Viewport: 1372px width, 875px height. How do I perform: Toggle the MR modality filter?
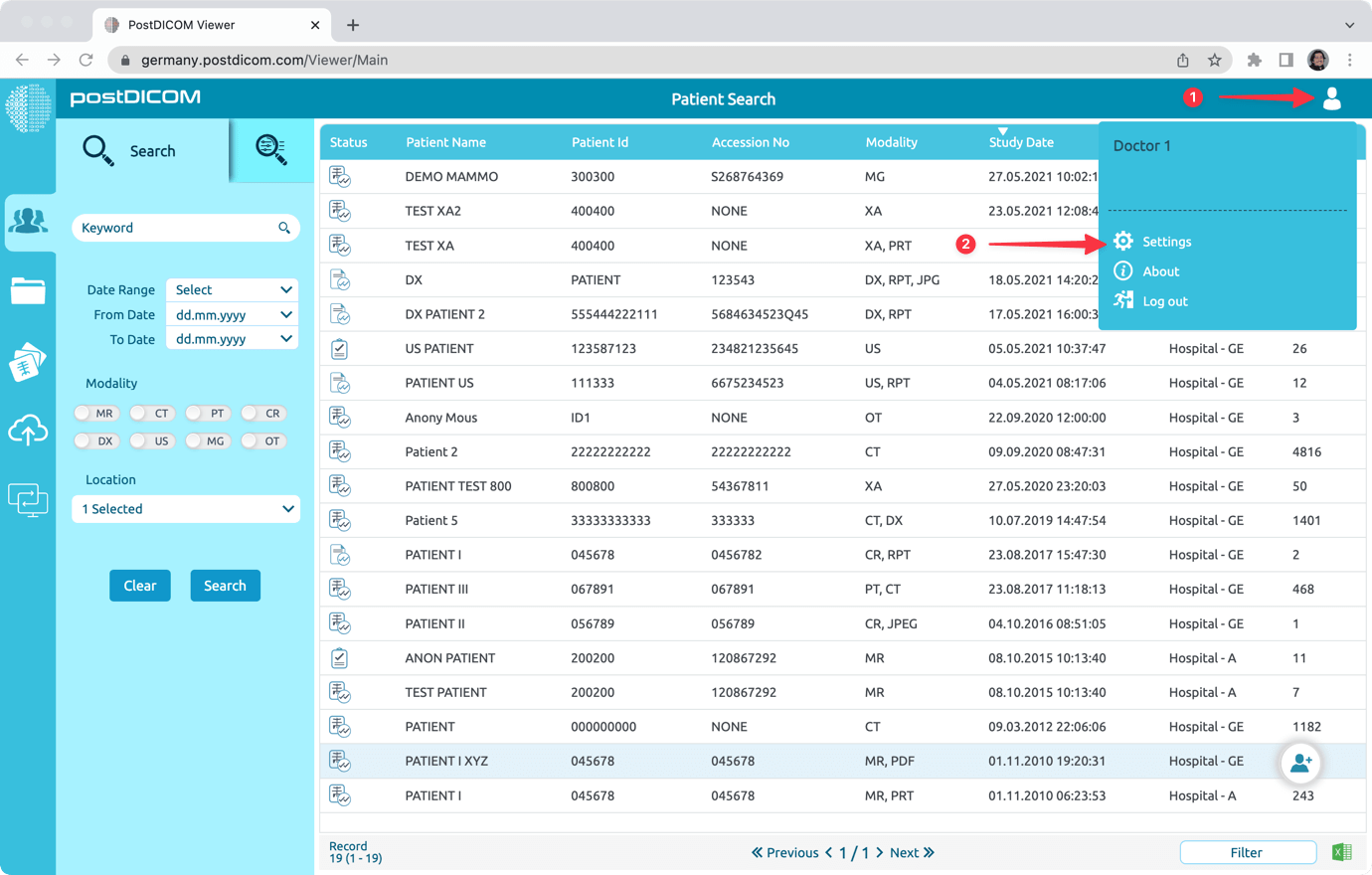tap(96, 413)
